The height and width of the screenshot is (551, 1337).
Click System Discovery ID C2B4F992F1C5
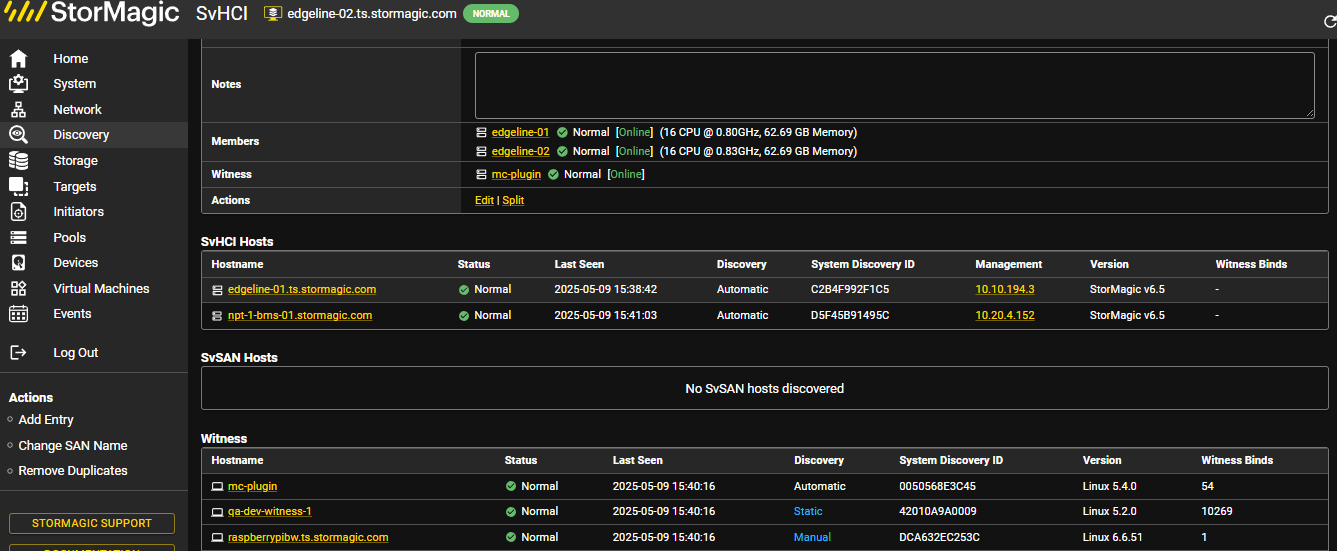[850, 290]
